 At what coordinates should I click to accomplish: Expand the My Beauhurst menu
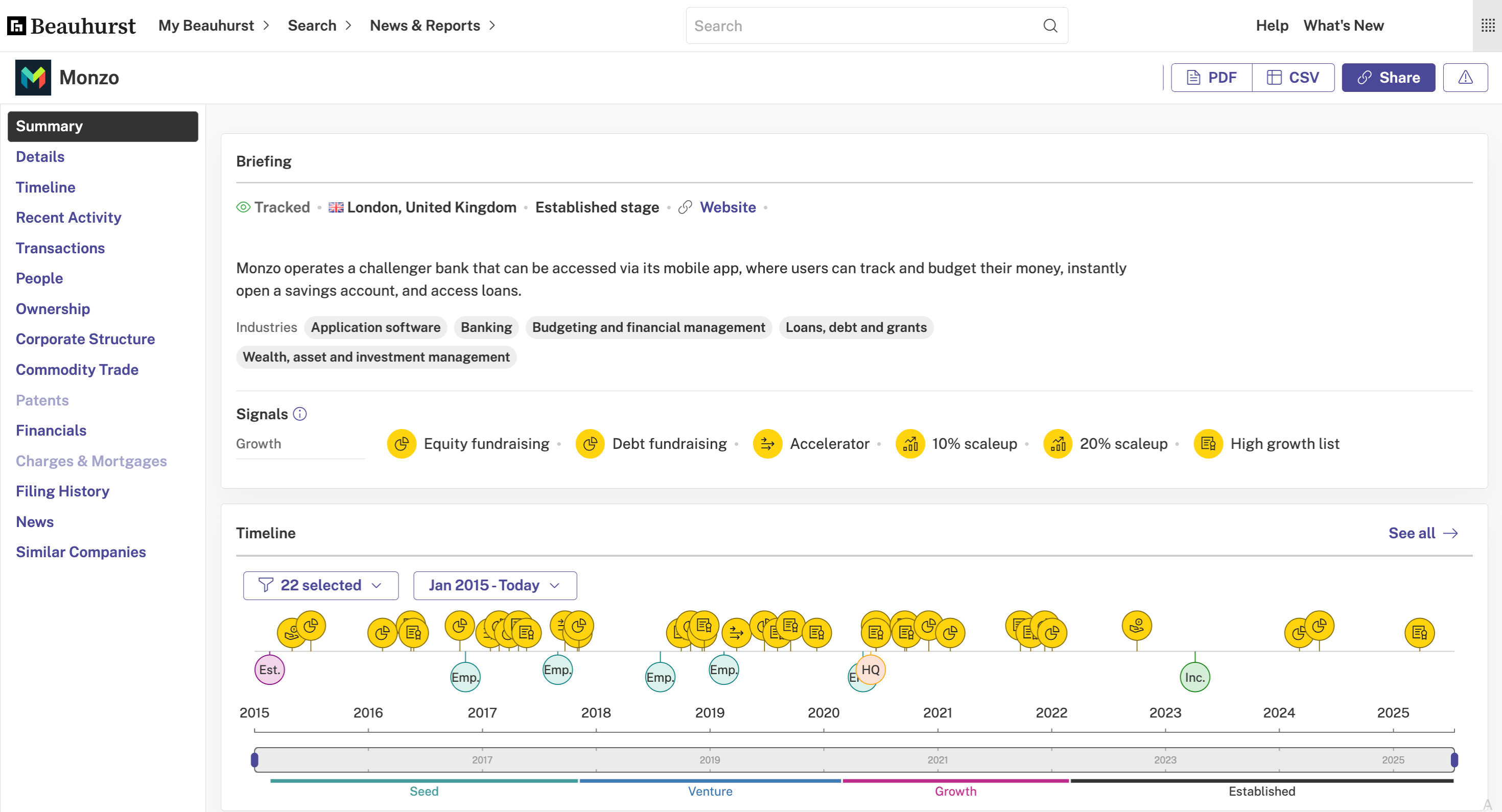click(x=214, y=26)
